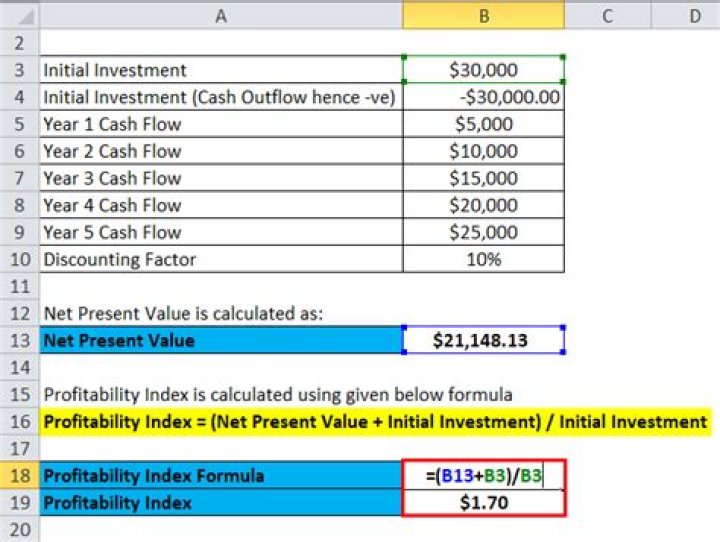This screenshot has width=720, height=542.
Task: Click the blue 'Net Present Value' label cell
Action: pyautogui.click(x=221, y=340)
